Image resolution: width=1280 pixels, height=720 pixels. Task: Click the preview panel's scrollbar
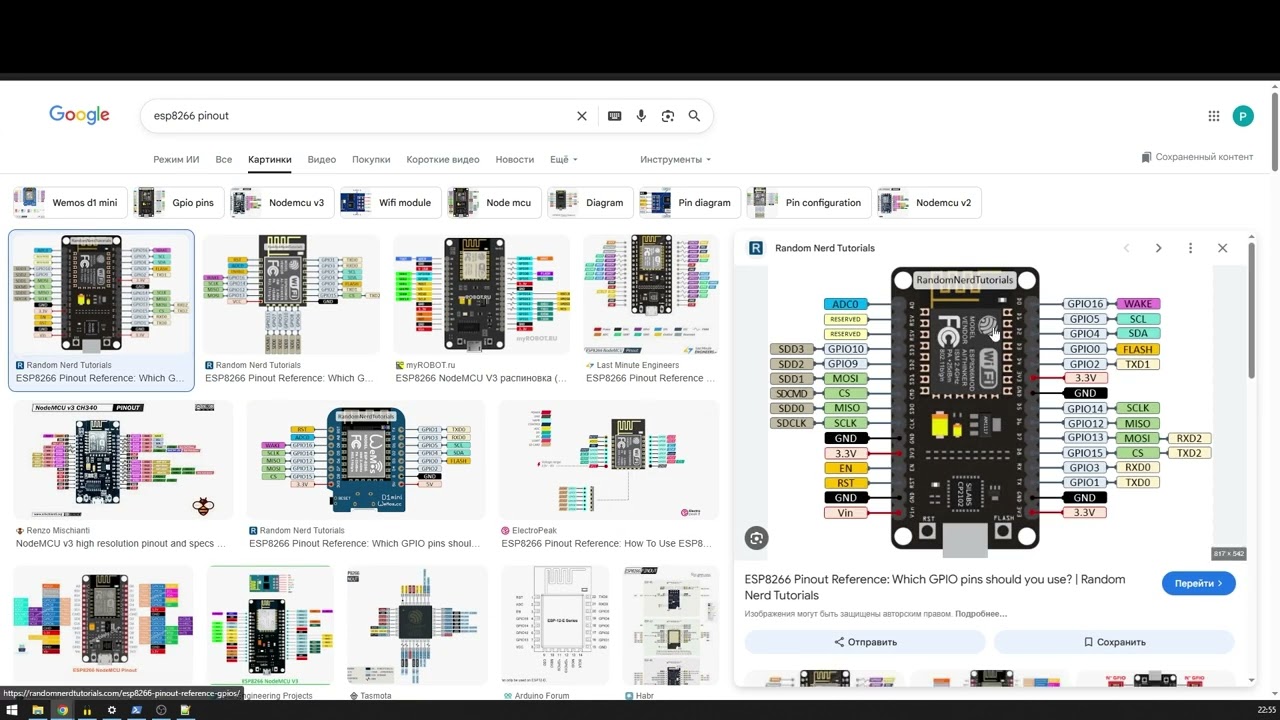click(x=1251, y=310)
